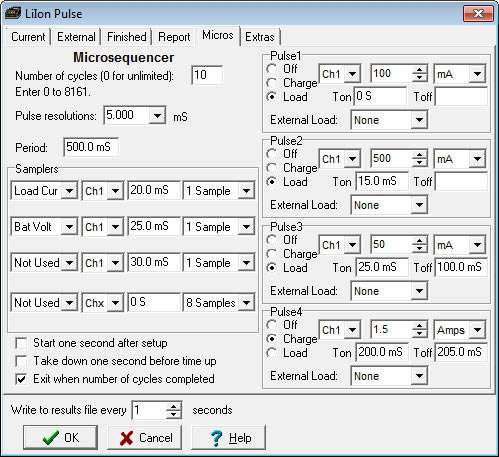This screenshot has width=499, height=457.
Task: Open the Bat Volt sampler type dropdown
Action: (x=69, y=227)
